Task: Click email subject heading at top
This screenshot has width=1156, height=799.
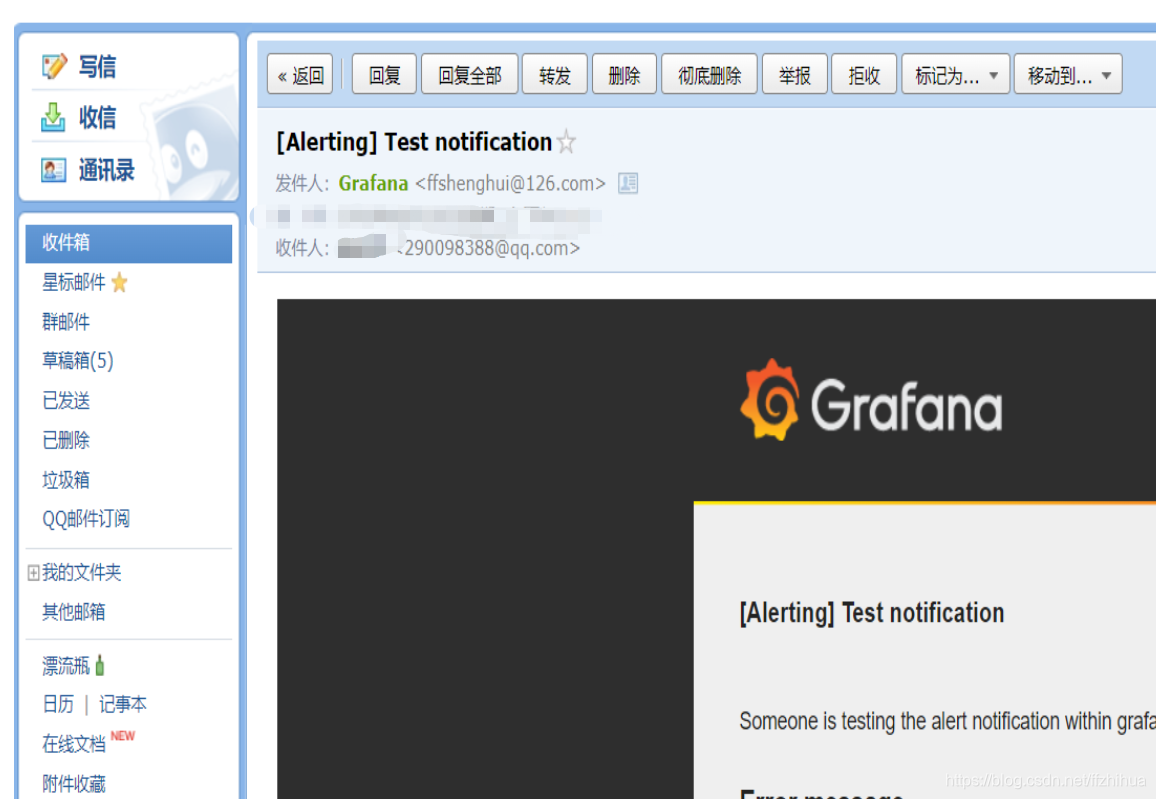Action: [x=414, y=142]
